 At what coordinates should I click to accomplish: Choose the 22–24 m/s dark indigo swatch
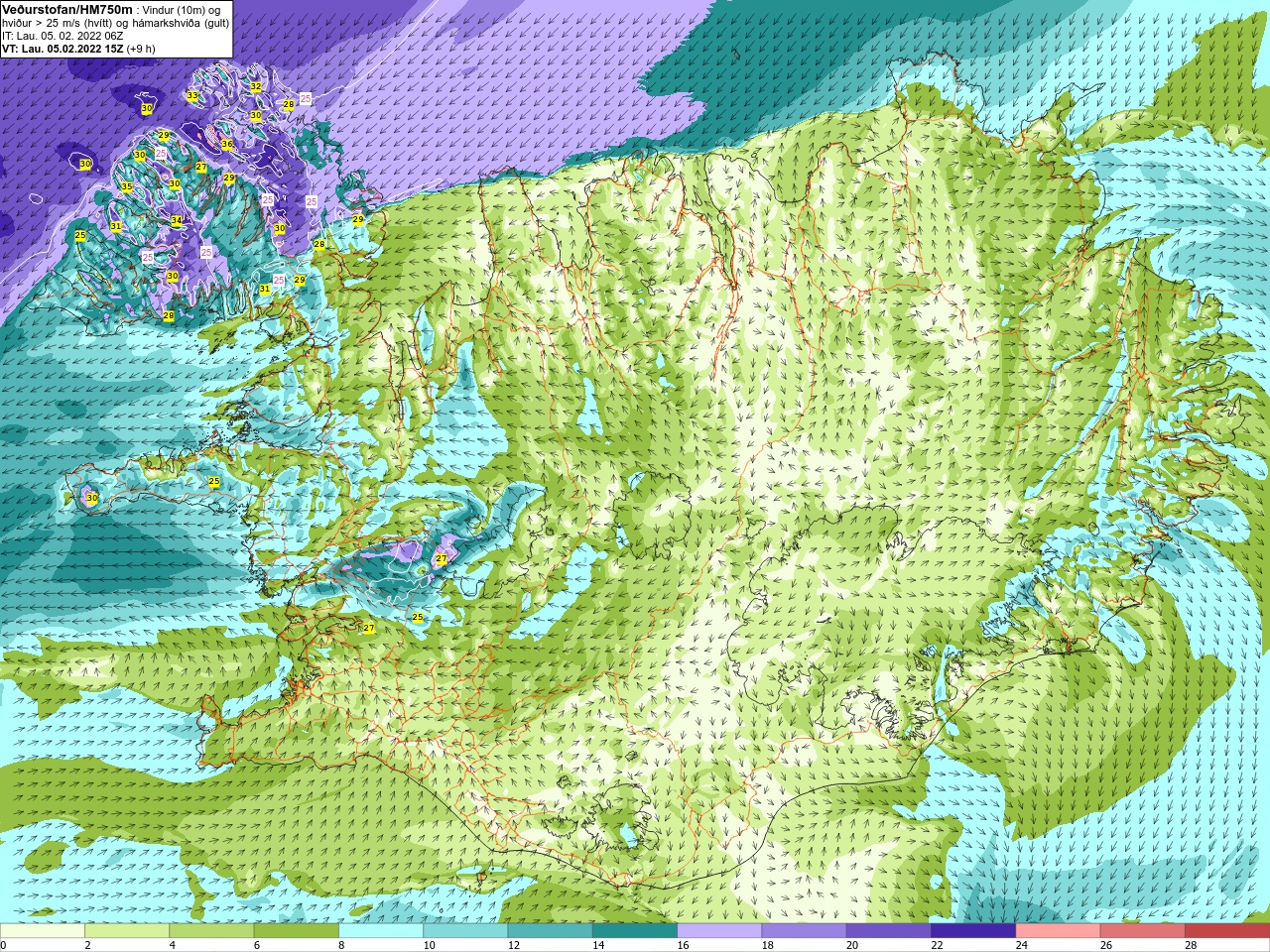coord(973,931)
